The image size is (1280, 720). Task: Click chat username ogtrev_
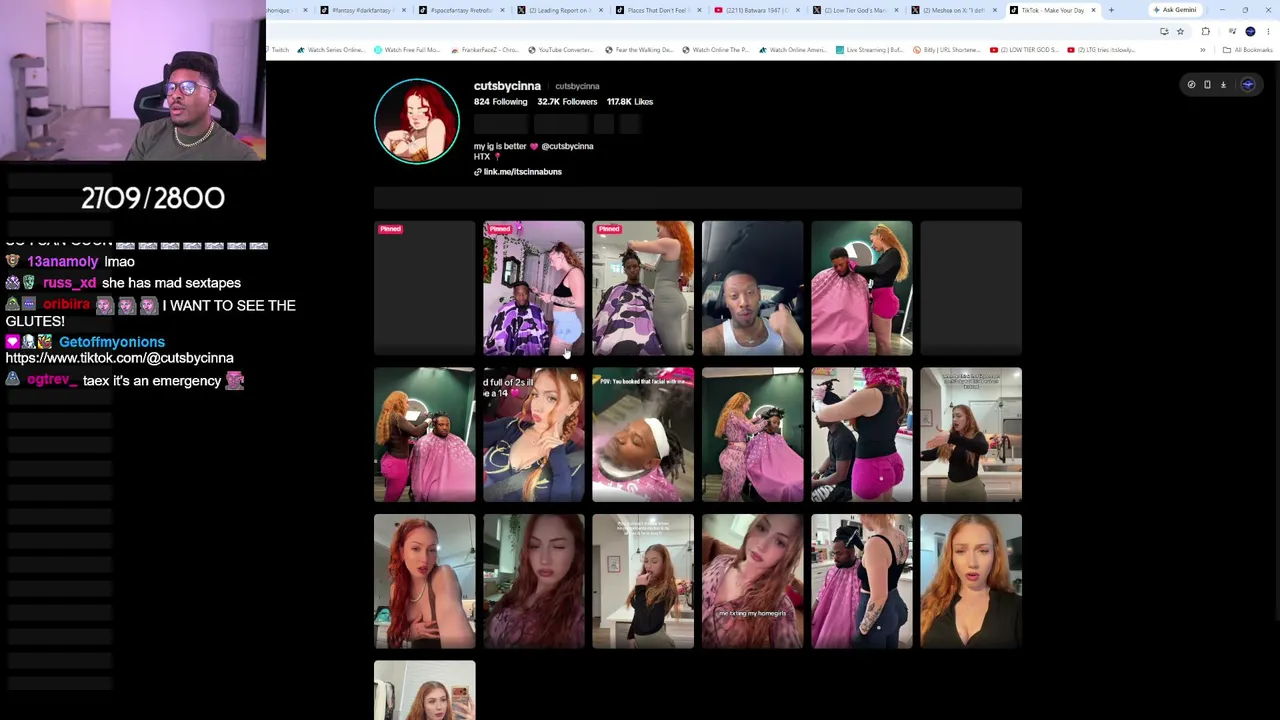click(x=52, y=381)
